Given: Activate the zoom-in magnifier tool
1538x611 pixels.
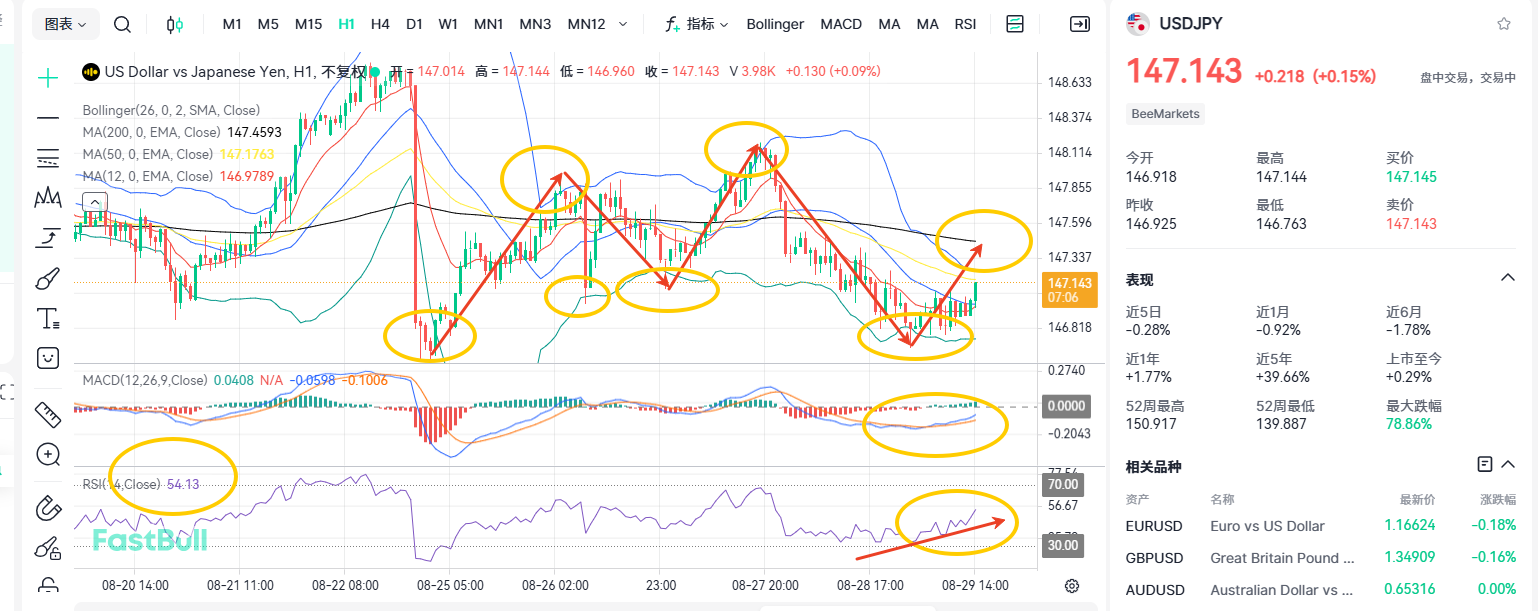Looking at the screenshot, I should [47, 454].
